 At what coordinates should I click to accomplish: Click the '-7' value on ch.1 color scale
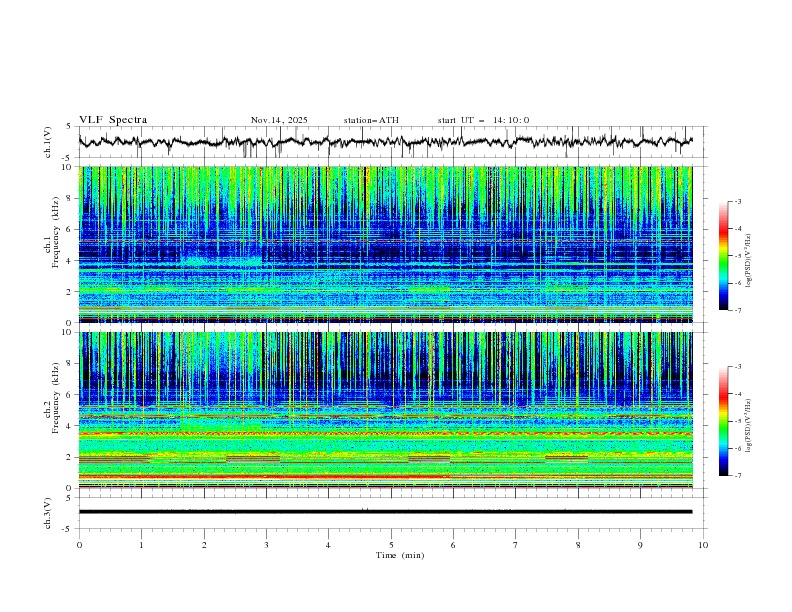click(737, 310)
